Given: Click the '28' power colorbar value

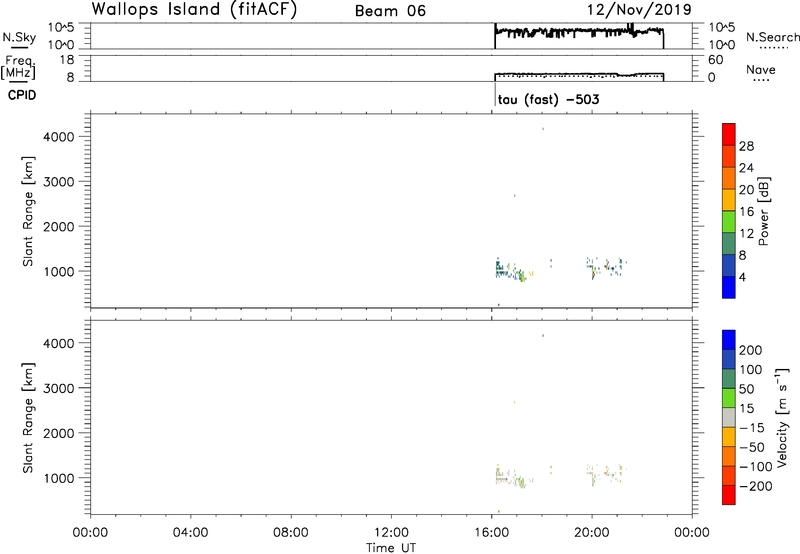Looking at the screenshot, I should click(x=746, y=146).
